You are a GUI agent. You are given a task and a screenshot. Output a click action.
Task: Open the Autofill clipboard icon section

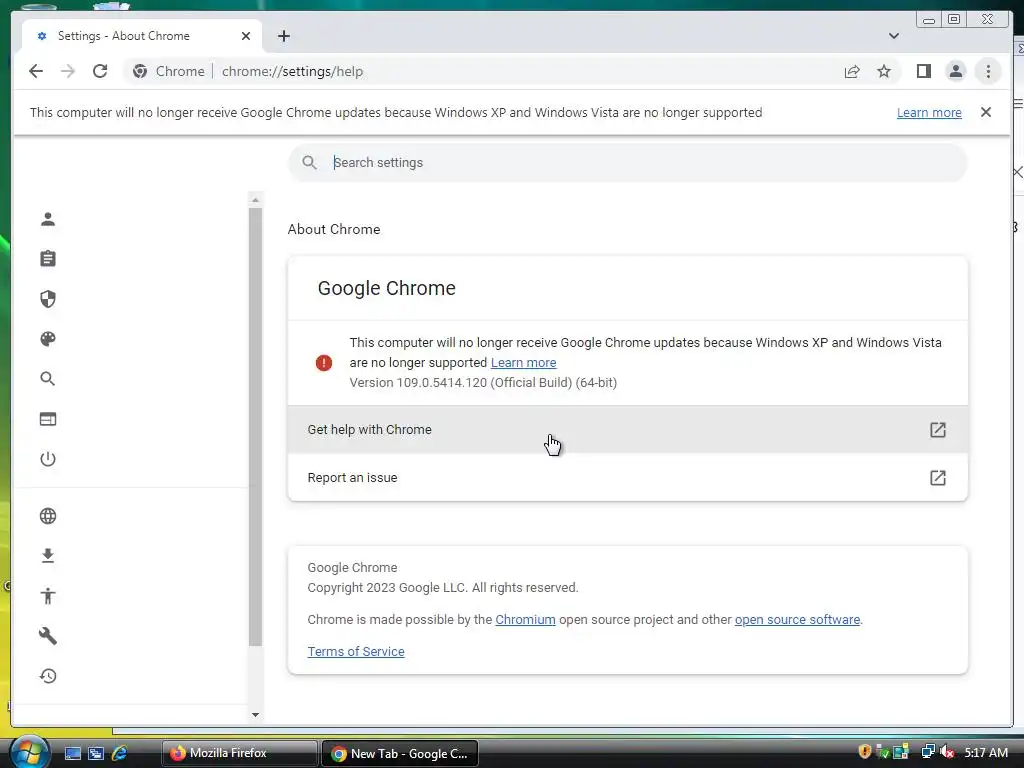48,259
